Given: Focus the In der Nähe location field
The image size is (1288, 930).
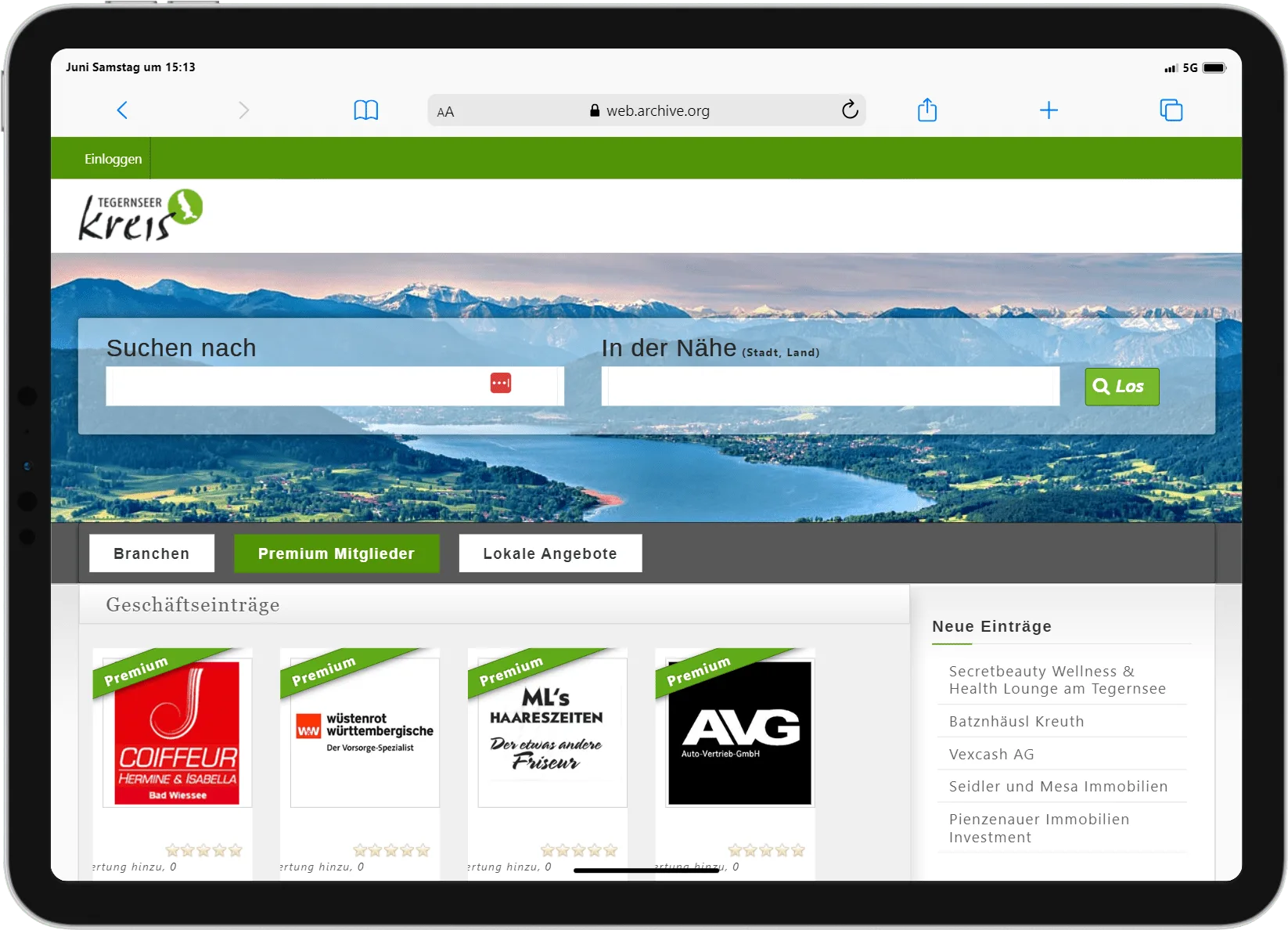Looking at the screenshot, I should [x=830, y=386].
